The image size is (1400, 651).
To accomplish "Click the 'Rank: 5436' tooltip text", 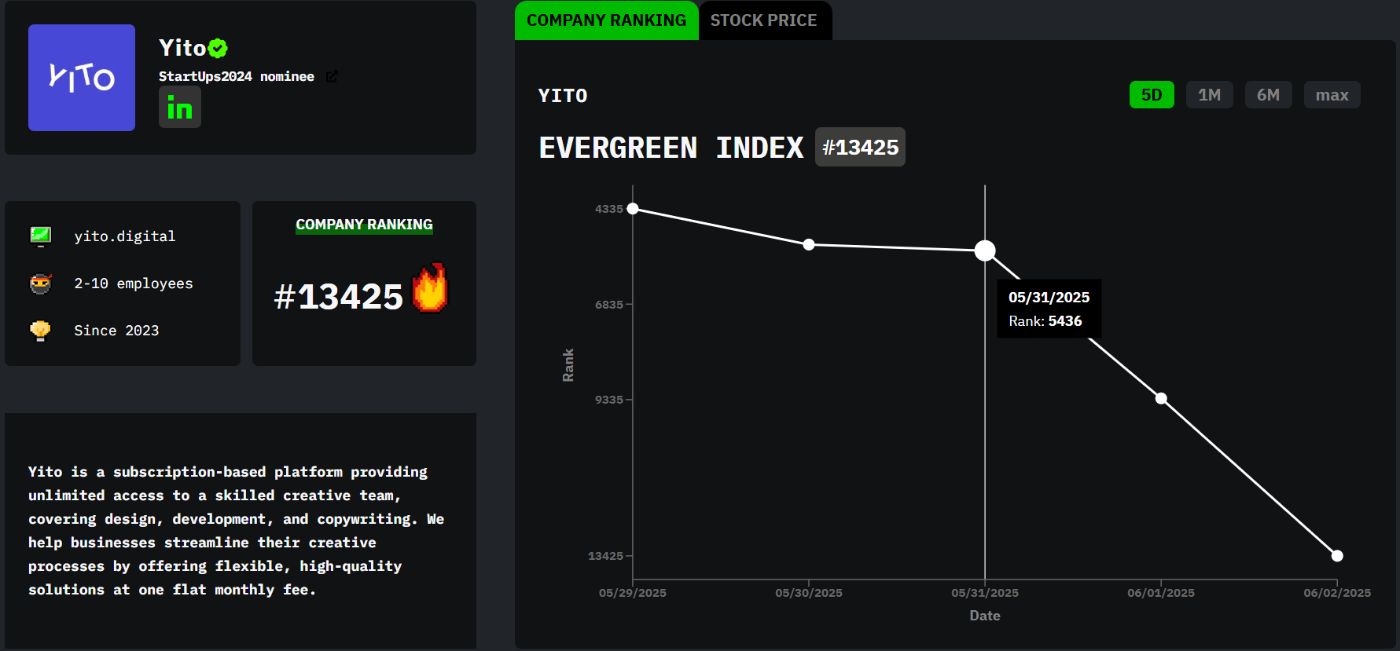I will (x=1045, y=321).
